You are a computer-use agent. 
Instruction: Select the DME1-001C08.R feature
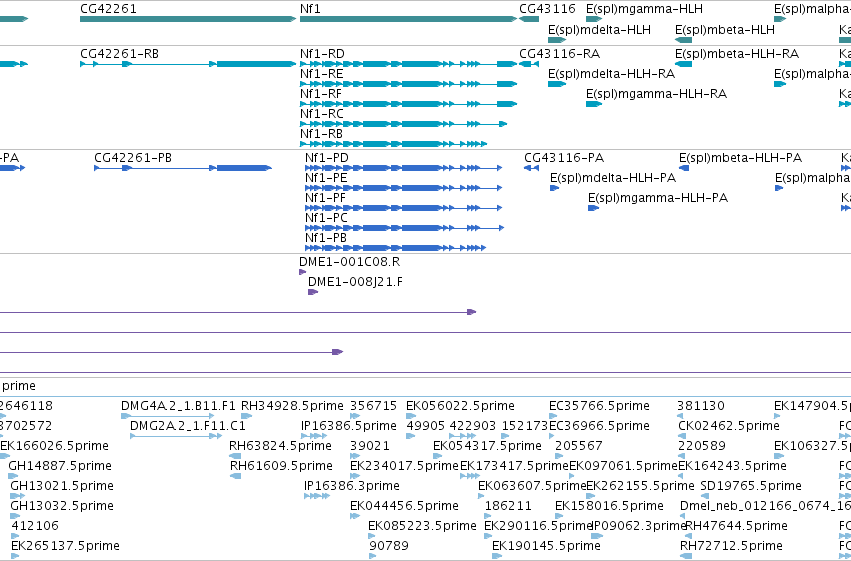[302, 272]
